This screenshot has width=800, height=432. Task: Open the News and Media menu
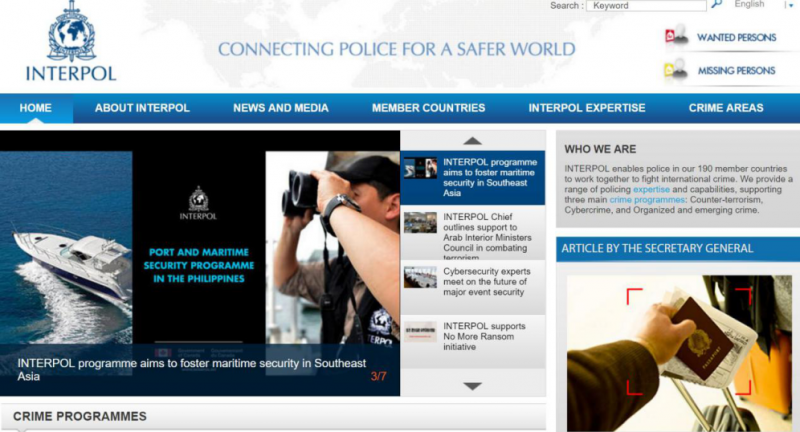(x=281, y=108)
